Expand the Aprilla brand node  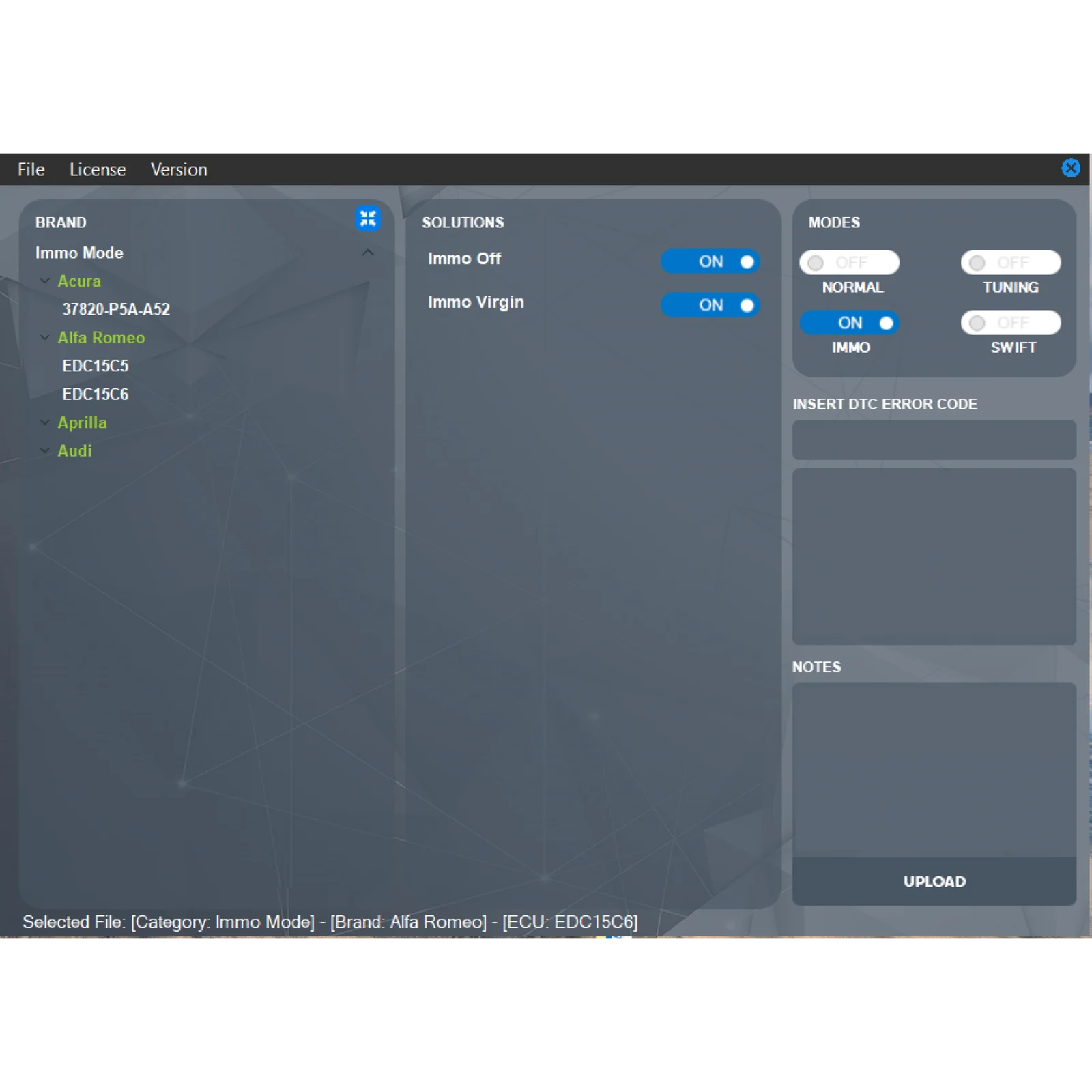point(45,422)
